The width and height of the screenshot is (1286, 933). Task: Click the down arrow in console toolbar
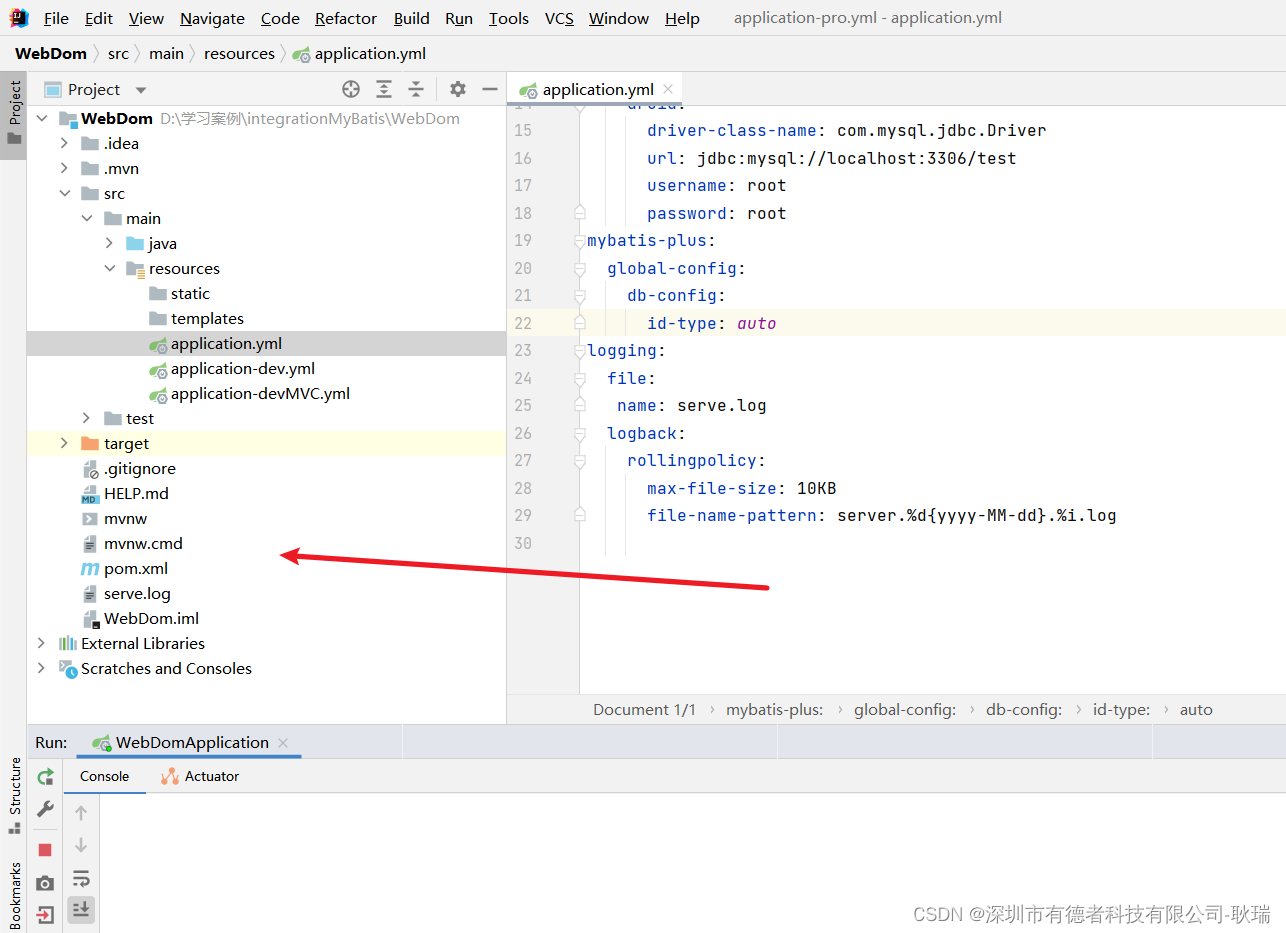(x=82, y=846)
